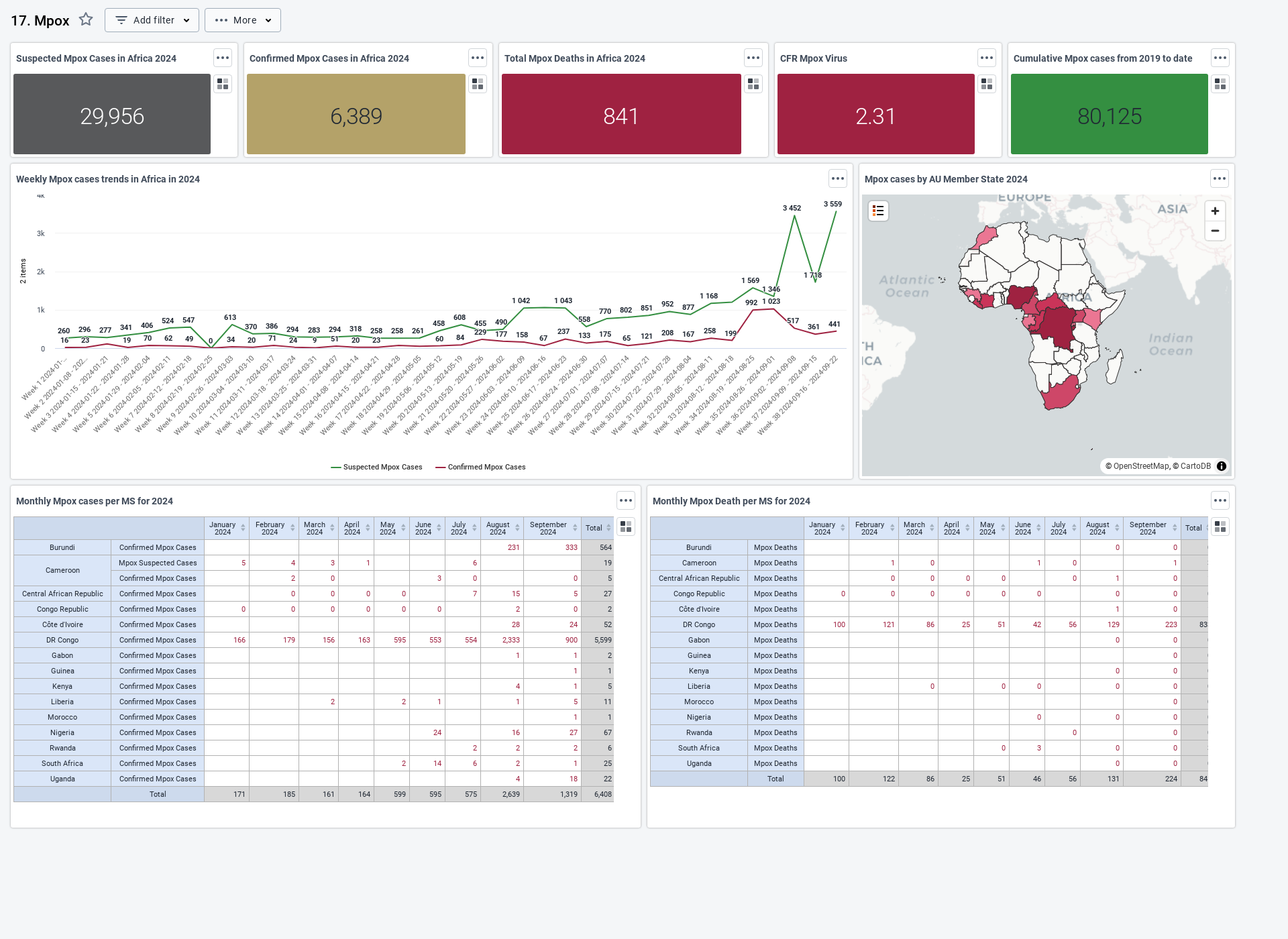The height and width of the screenshot is (939, 1288).
Task: Click the green 80,125 cumulative tile
Action: coord(1110,114)
